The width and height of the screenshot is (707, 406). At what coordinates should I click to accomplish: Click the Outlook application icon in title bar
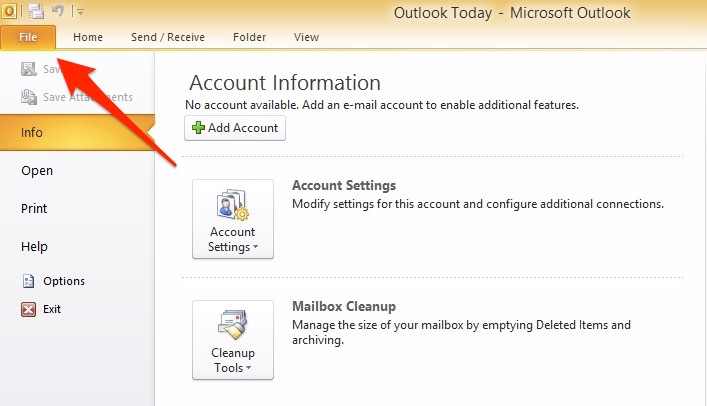[x=9, y=10]
